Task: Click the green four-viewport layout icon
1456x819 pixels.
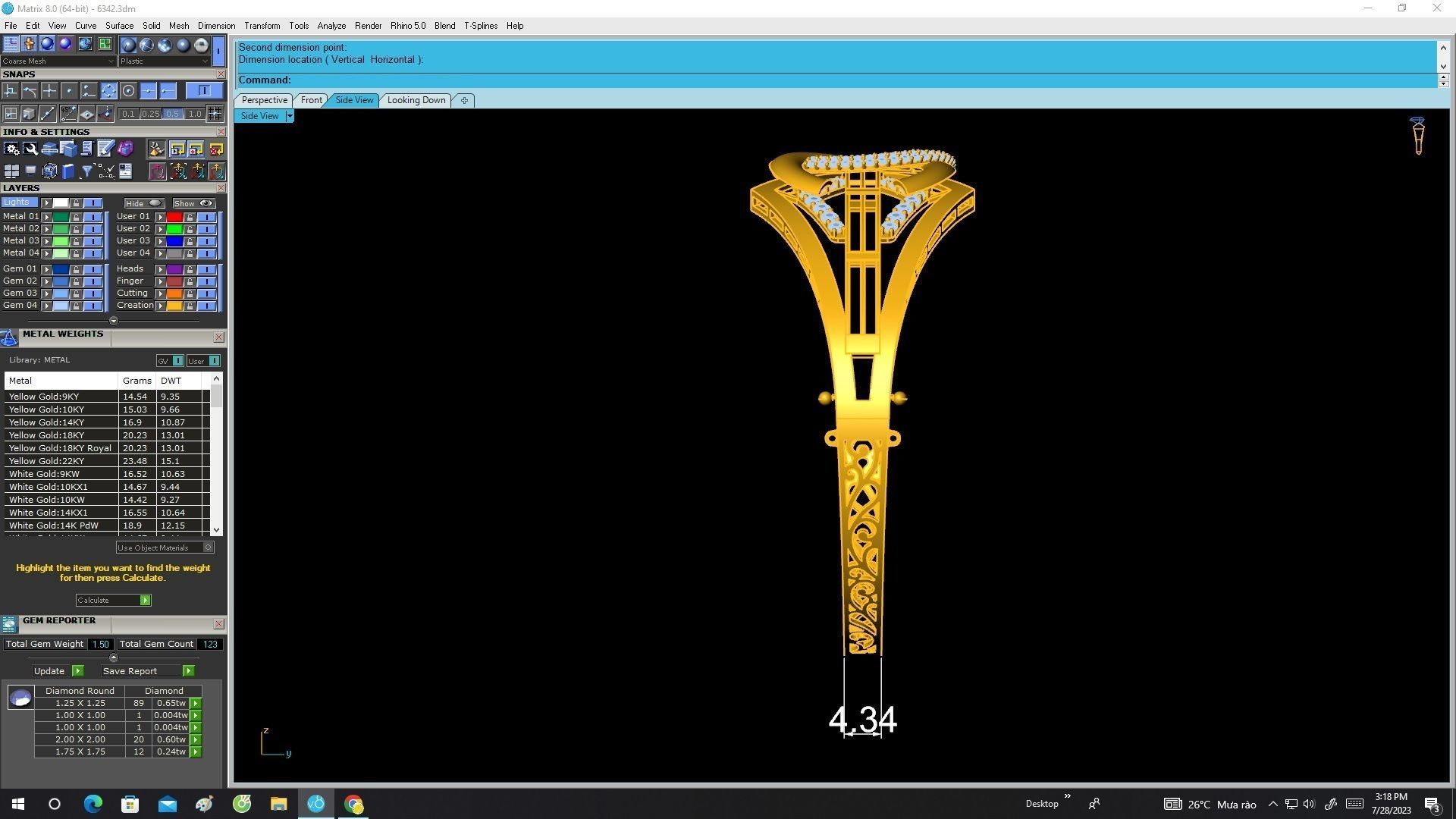Action: point(104,44)
